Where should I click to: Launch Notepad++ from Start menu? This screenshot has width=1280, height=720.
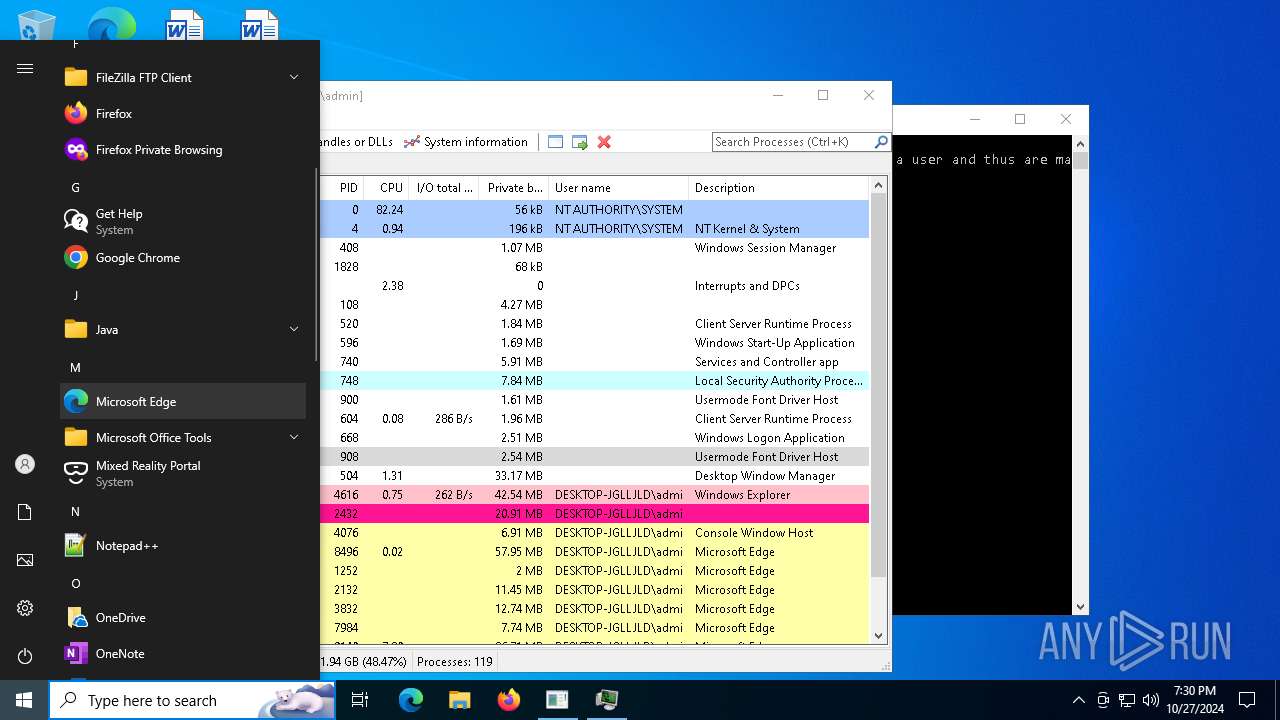pyautogui.click(x=183, y=546)
